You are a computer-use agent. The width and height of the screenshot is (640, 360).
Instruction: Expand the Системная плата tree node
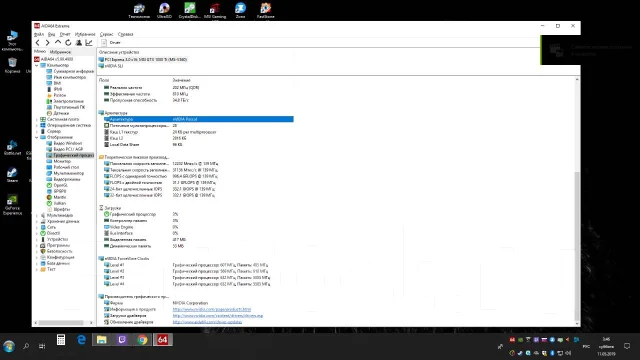(37, 119)
